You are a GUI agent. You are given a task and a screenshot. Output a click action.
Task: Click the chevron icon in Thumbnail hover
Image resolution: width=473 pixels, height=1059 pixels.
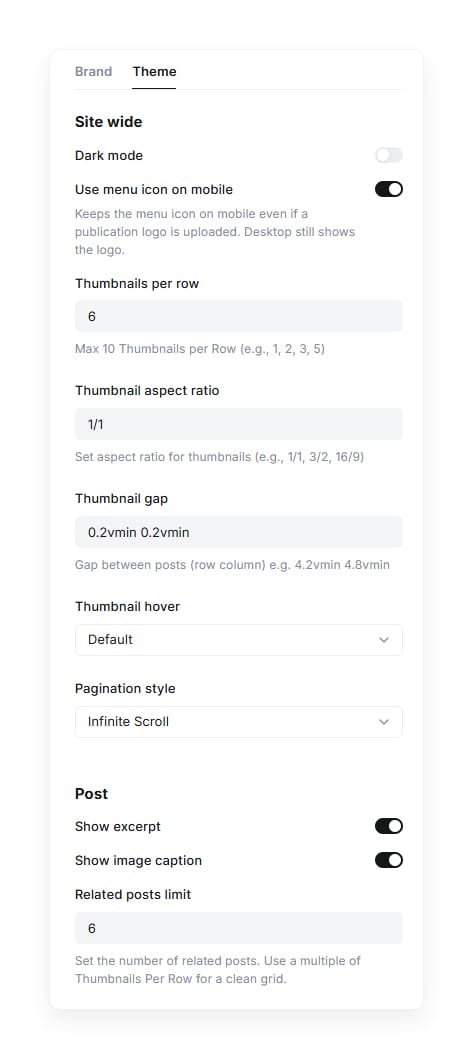click(x=384, y=640)
